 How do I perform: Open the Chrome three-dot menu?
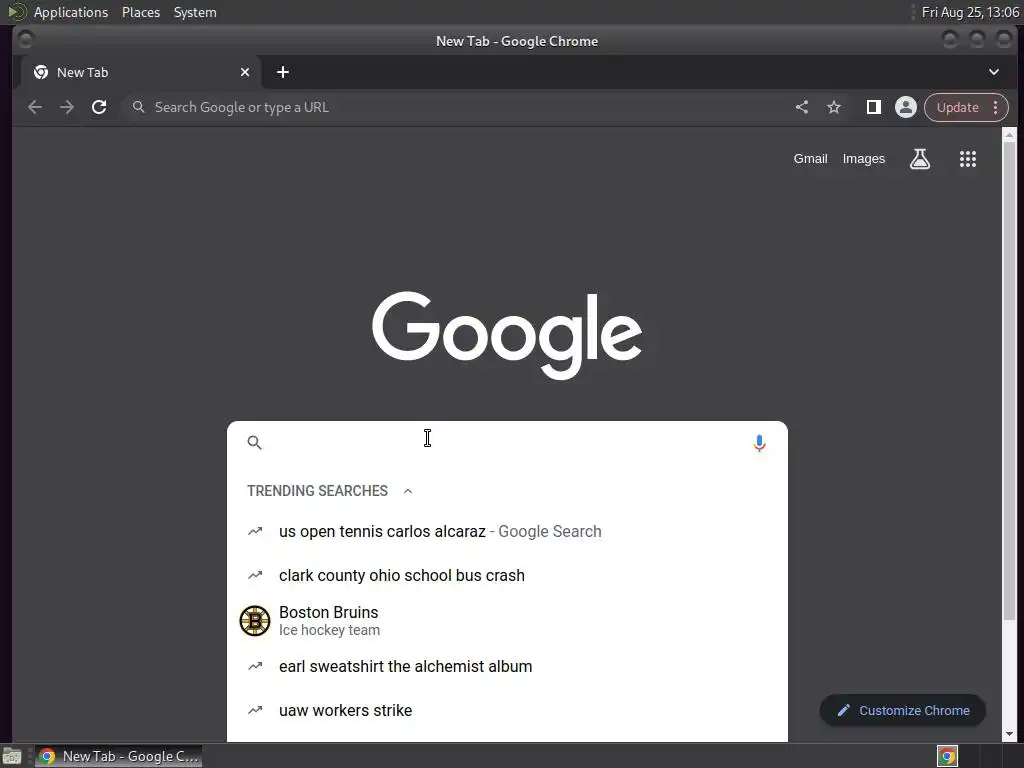tap(996, 107)
